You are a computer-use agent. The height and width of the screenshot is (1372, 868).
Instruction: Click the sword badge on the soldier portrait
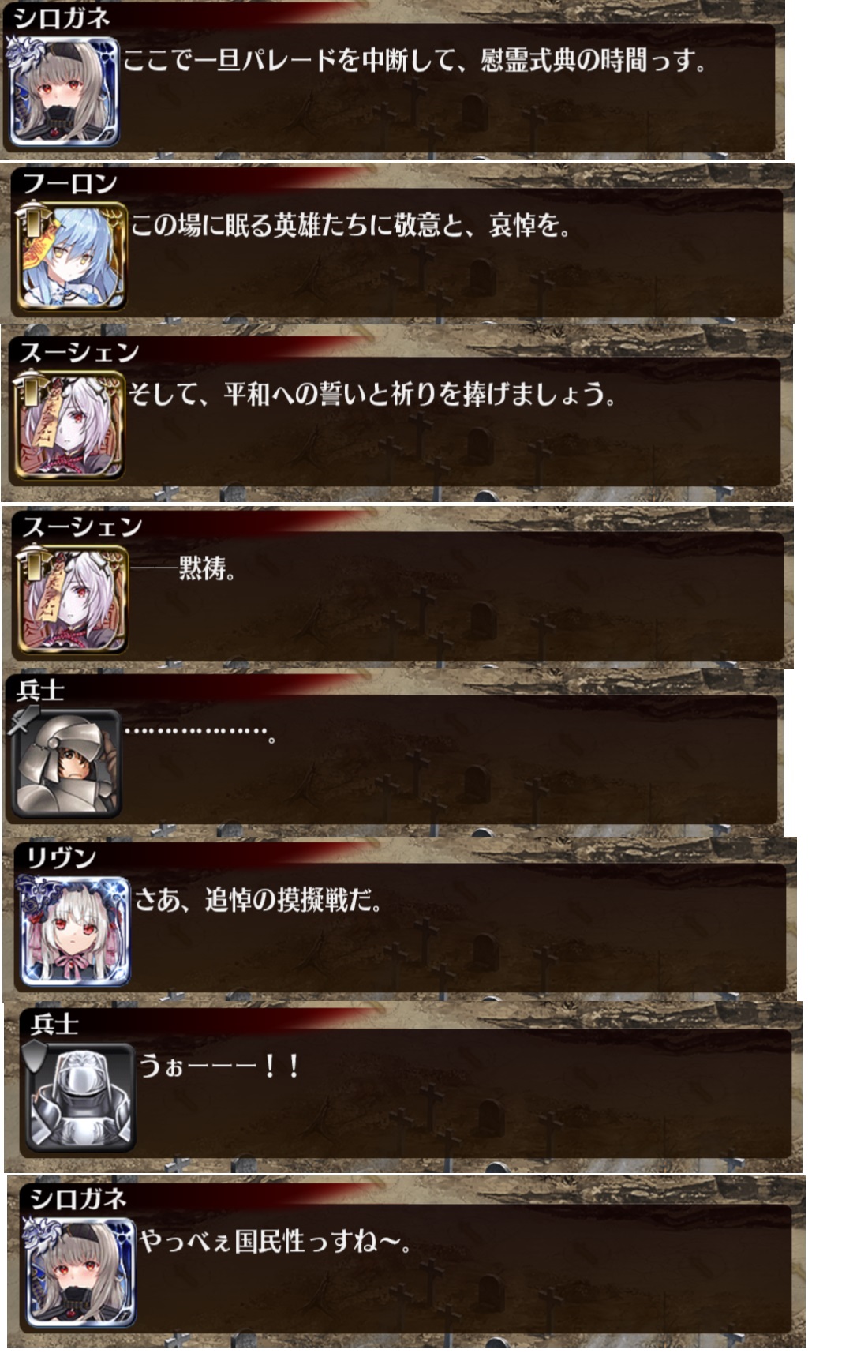click(24, 719)
